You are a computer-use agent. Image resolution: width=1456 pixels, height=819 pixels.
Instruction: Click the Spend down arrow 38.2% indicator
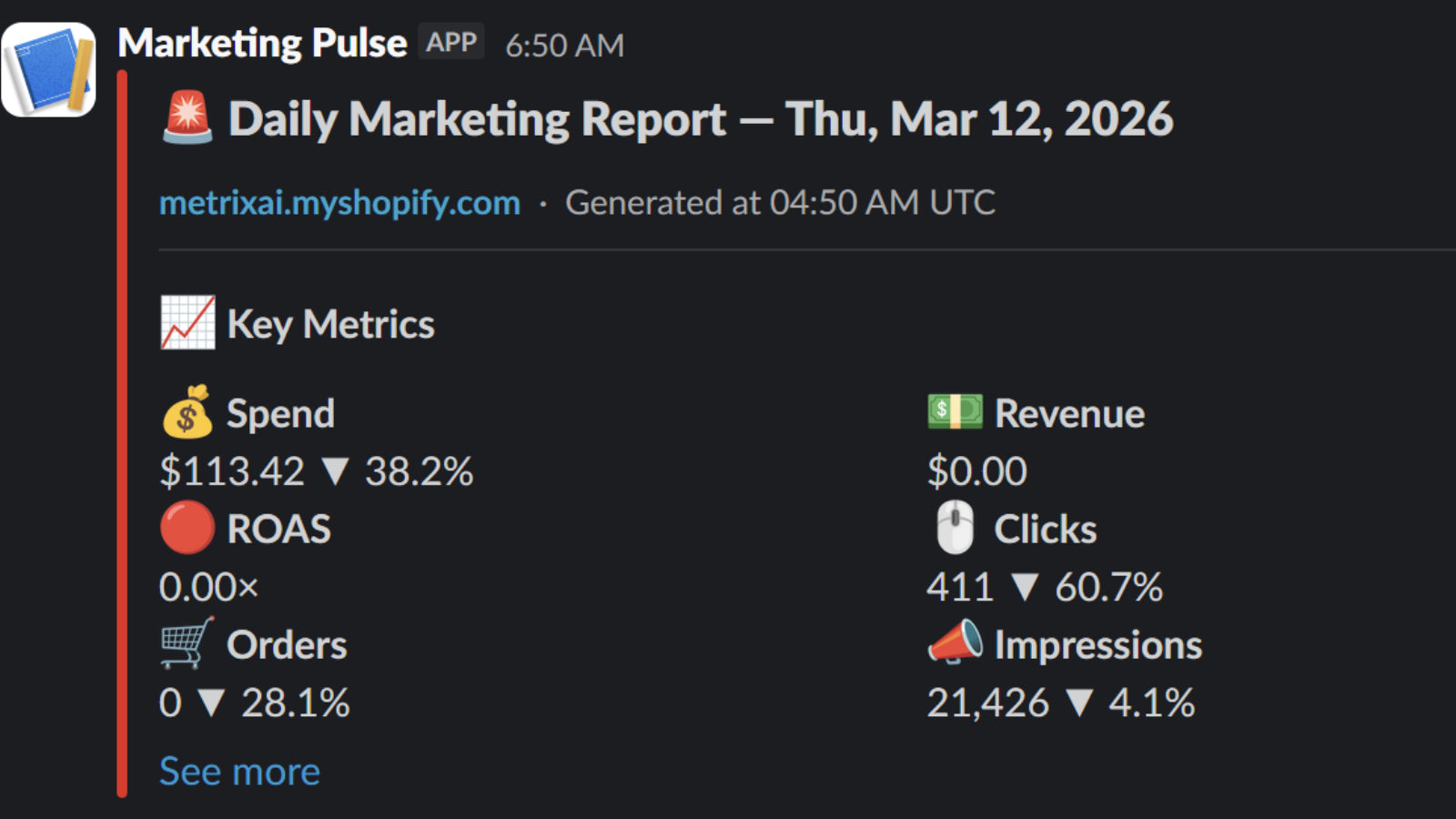pos(397,471)
